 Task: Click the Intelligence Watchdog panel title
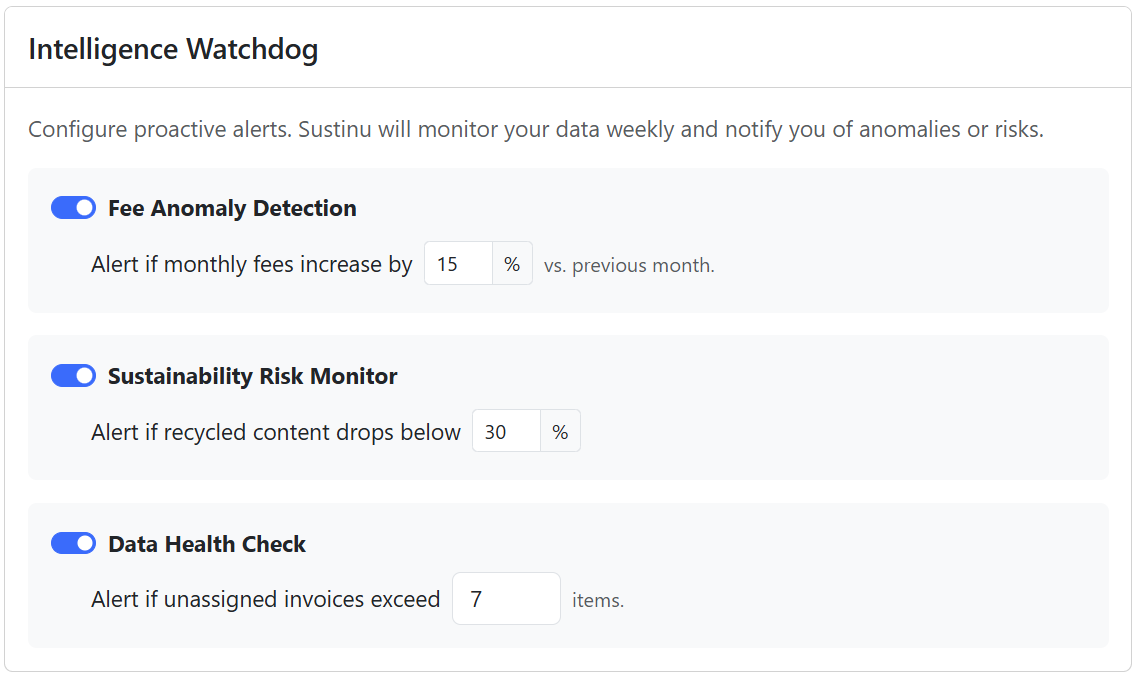click(x=174, y=48)
